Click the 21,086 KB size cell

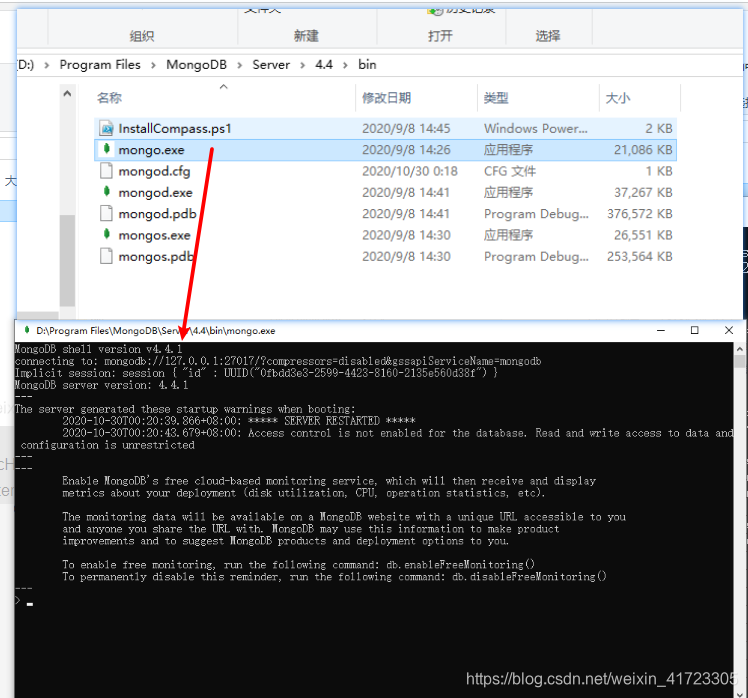(643, 150)
